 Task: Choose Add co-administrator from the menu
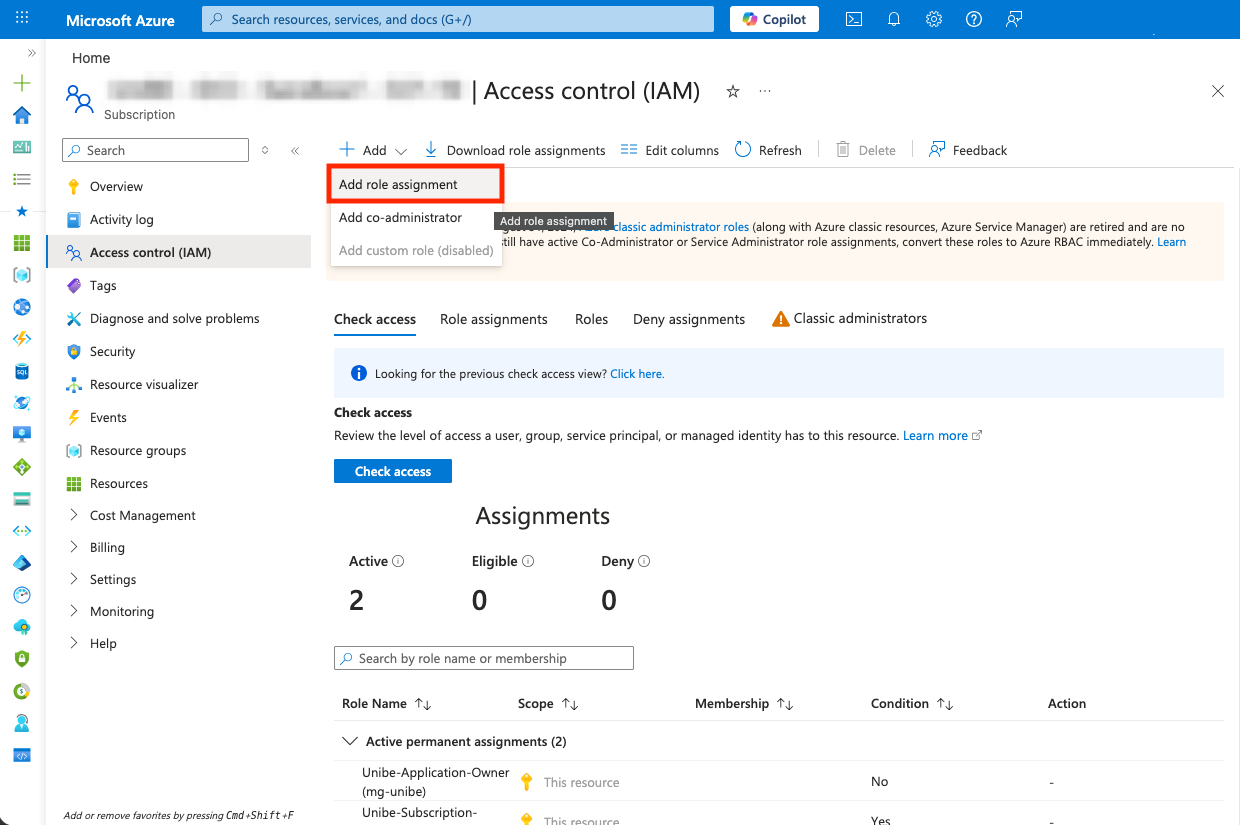pyautogui.click(x=400, y=218)
